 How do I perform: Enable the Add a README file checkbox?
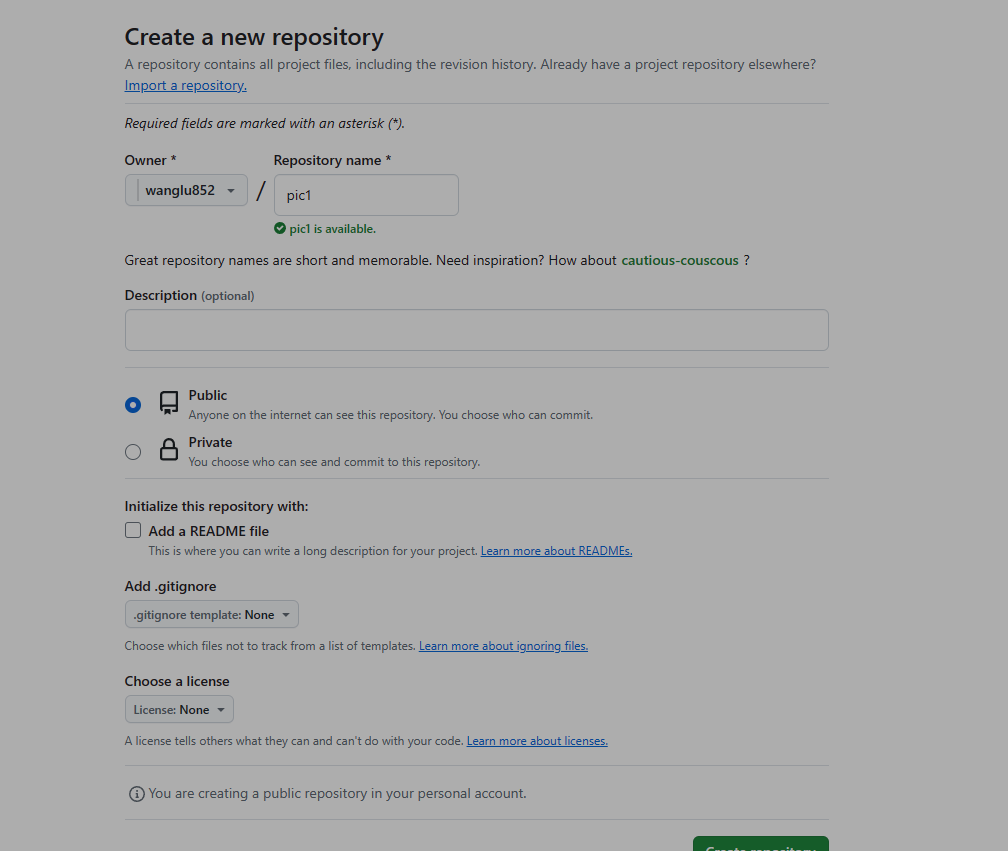(133, 531)
